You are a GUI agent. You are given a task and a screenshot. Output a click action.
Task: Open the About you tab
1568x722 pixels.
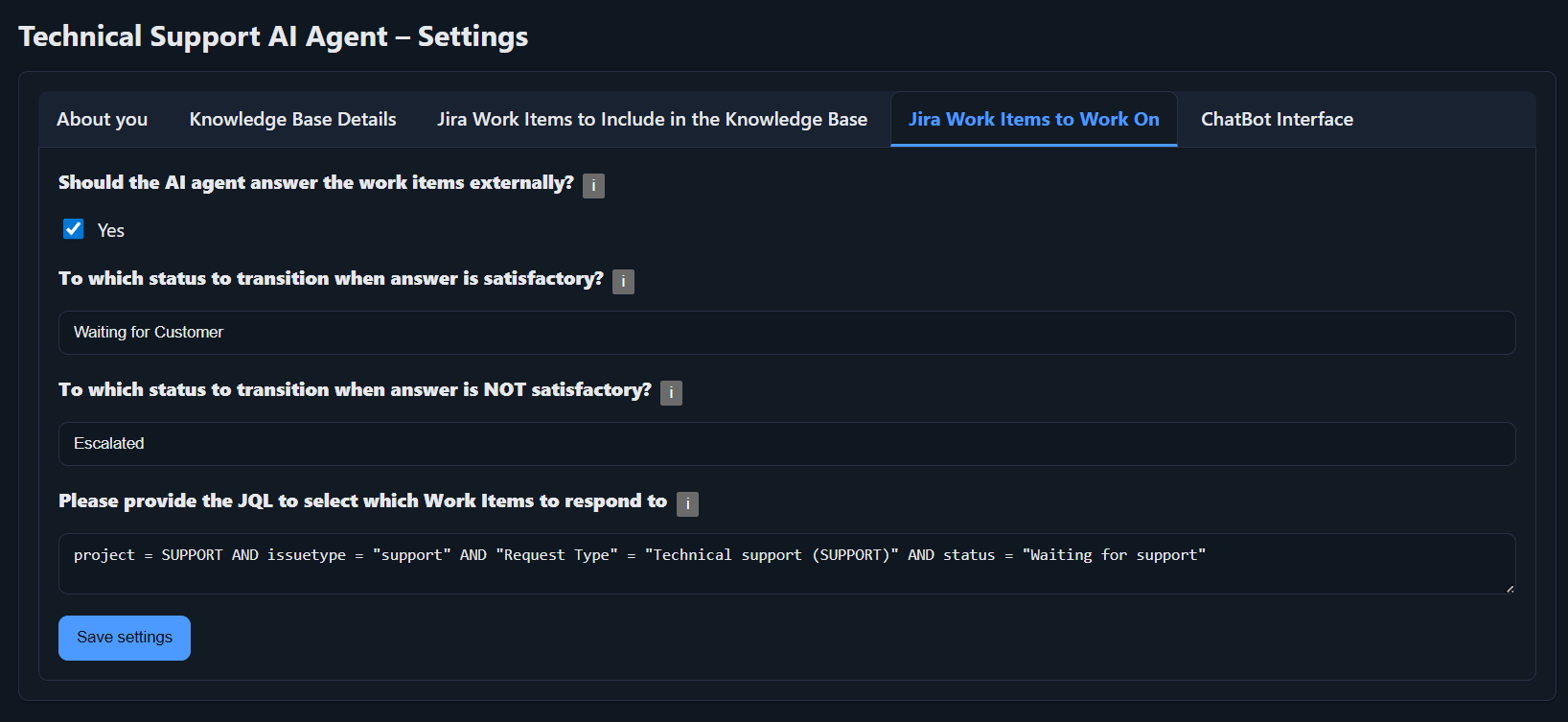coord(103,120)
